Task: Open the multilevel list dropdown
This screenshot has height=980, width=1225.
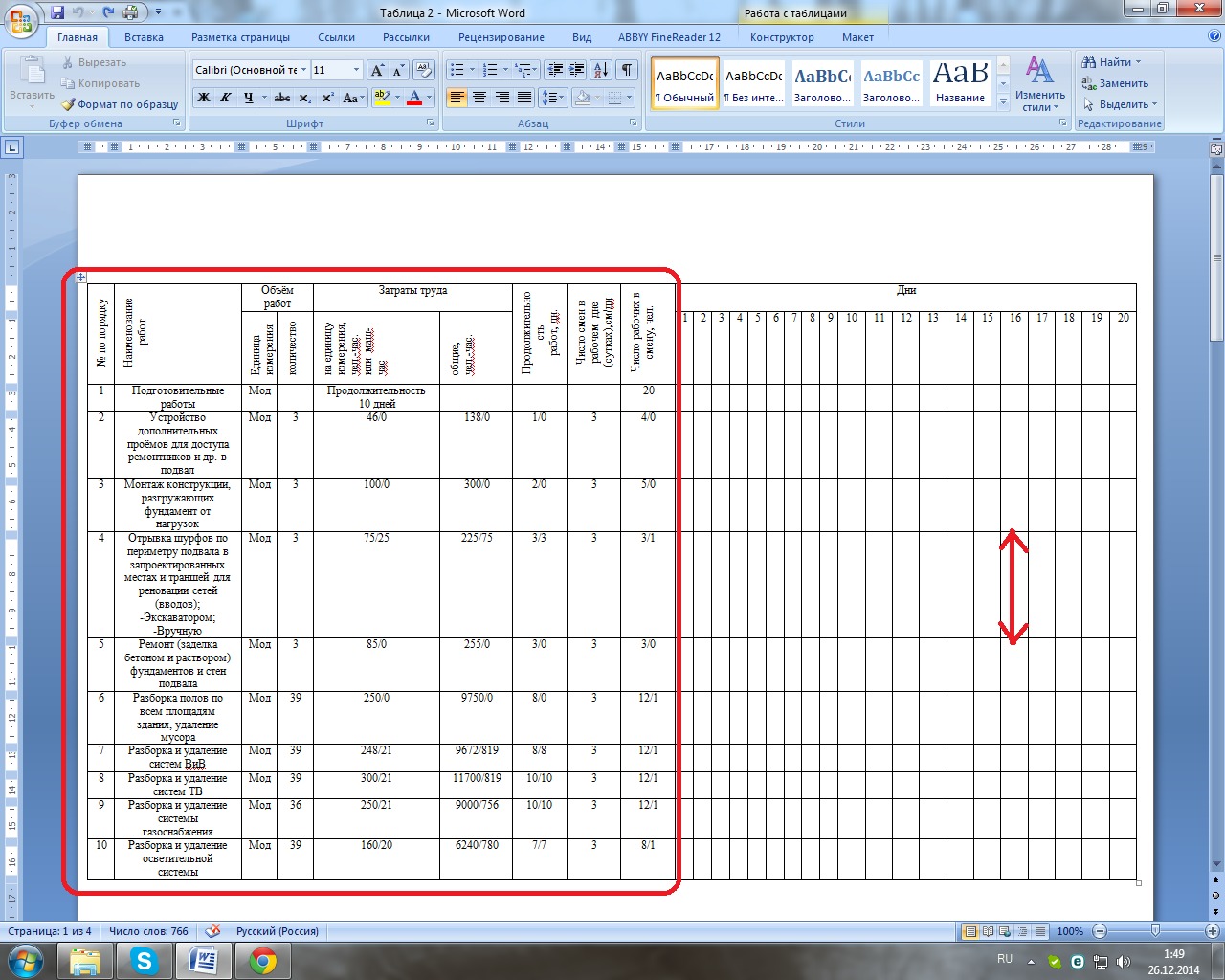Action: (x=524, y=70)
